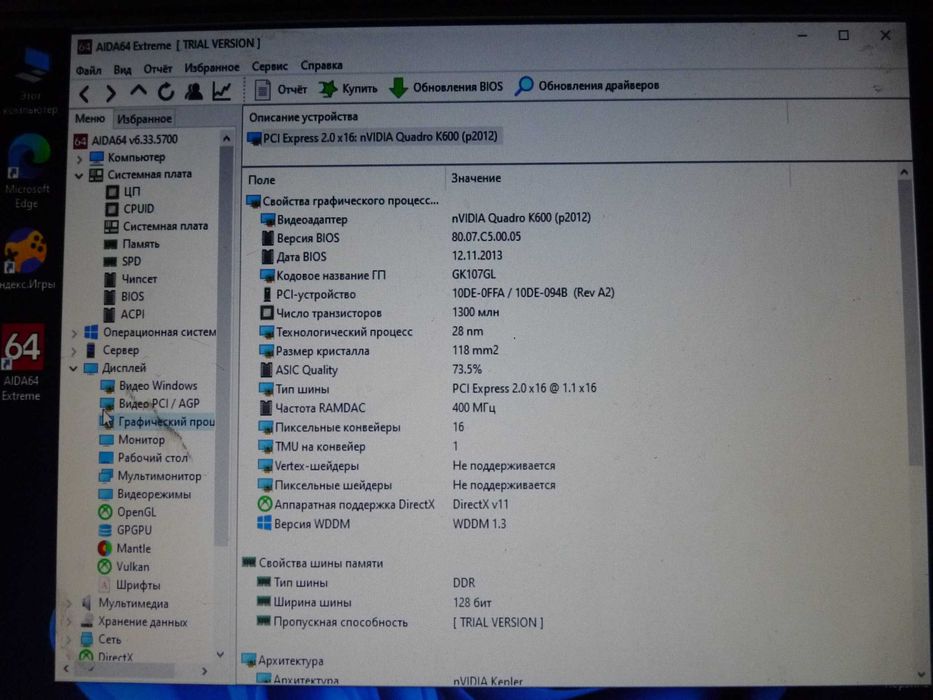Select Видеорежимы in the tree

tap(145, 494)
